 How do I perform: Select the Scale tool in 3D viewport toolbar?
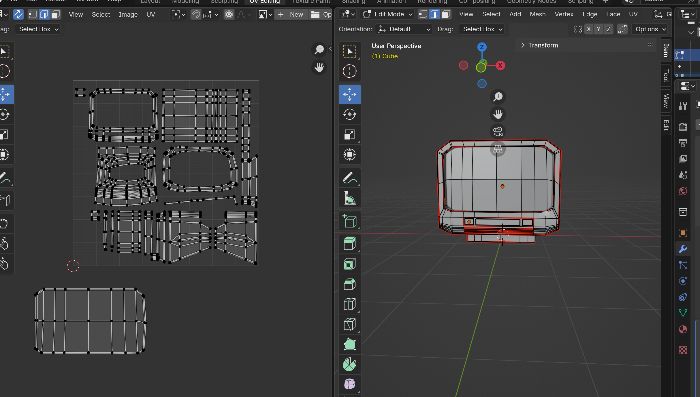[x=350, y=134]
